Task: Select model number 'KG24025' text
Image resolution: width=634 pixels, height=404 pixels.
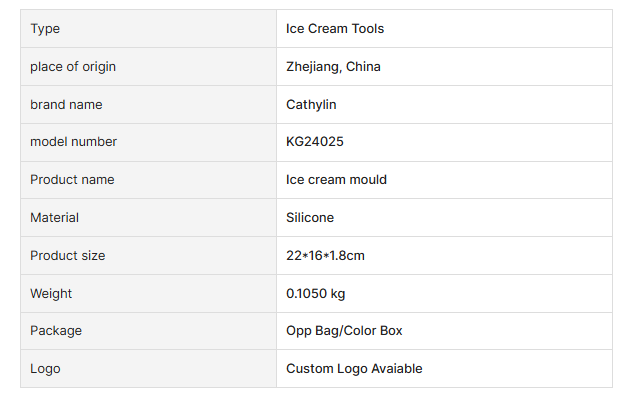Action: tap(315, 142)
